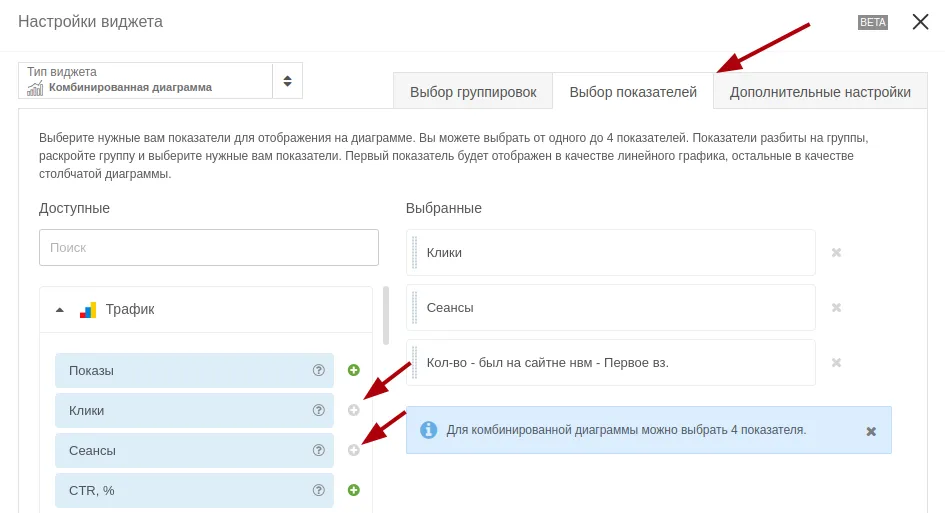Click the Поиск search field
Viewport: 945px width, 513px height.
(209, 247)
